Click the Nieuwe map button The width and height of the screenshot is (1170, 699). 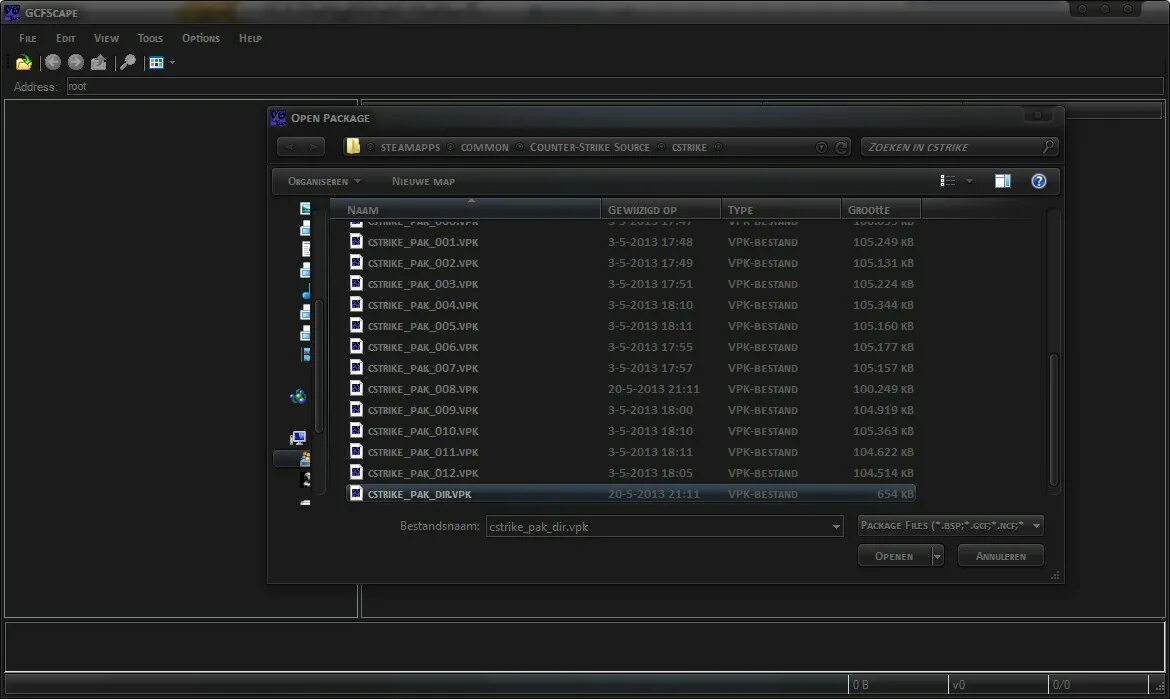(423, 181)
